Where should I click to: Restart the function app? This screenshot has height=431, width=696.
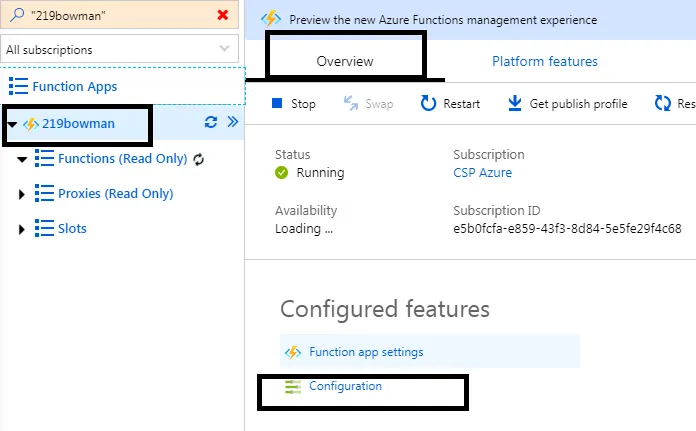[x=461, y=104]
